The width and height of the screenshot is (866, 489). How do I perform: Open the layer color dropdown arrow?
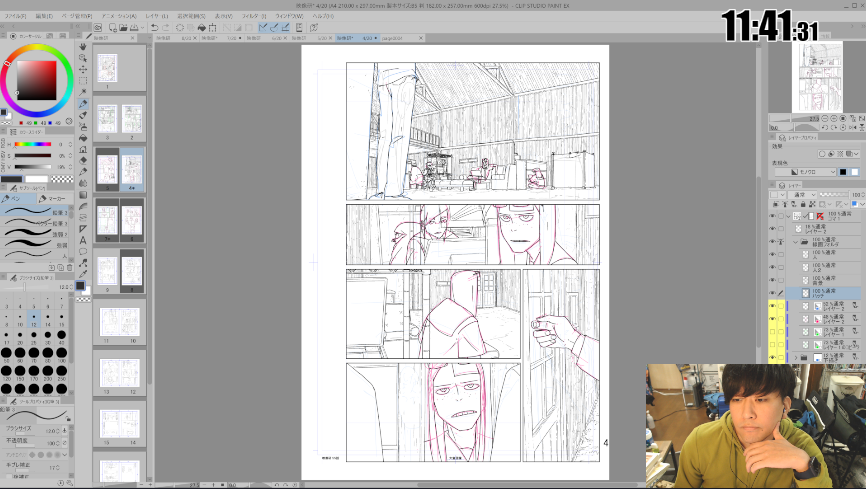coord(862,204)
